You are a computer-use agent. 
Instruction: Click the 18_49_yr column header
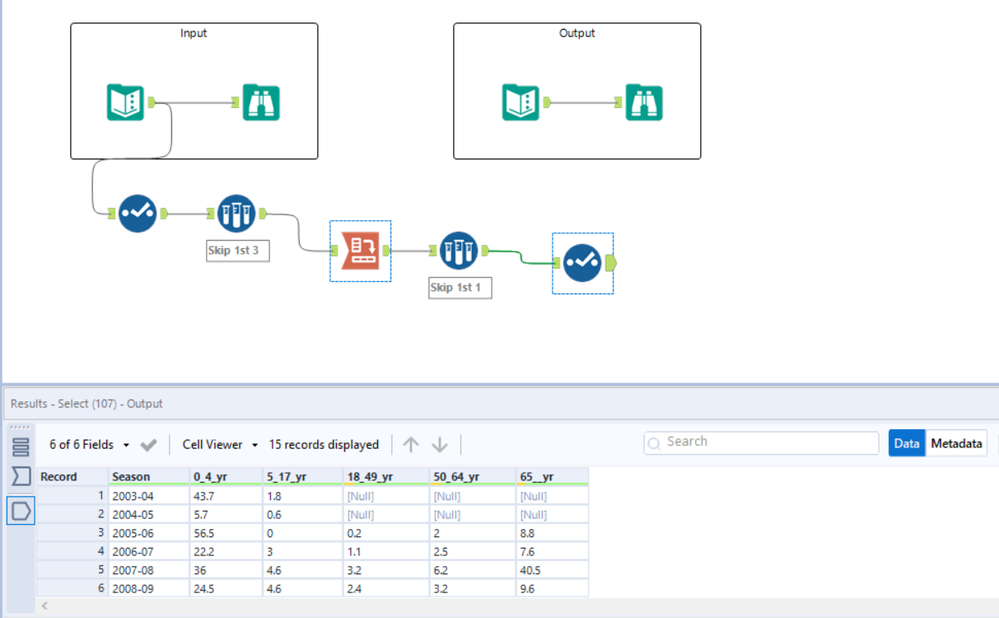[x=386, y=477]
